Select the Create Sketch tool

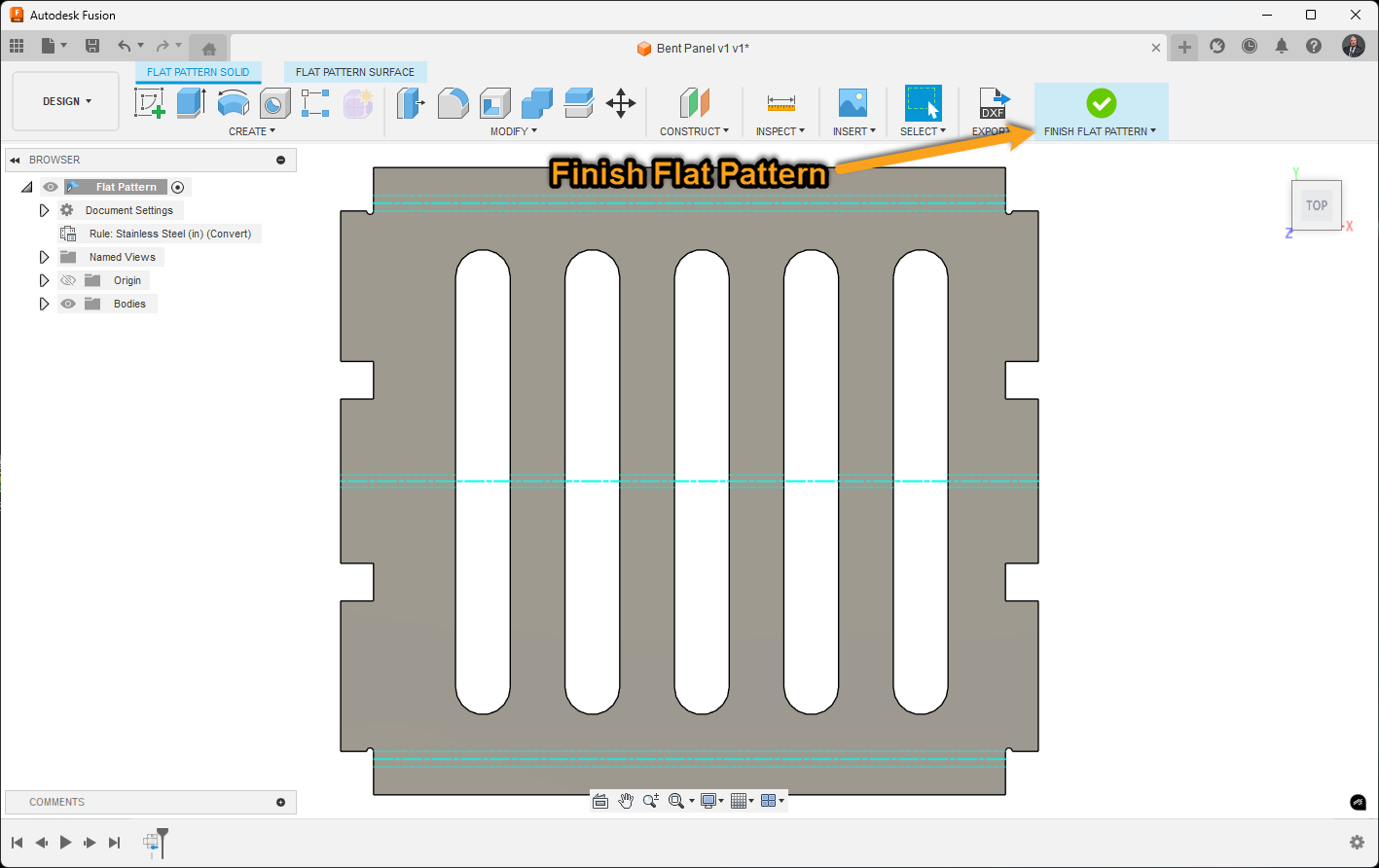click(x=150, y=101)
